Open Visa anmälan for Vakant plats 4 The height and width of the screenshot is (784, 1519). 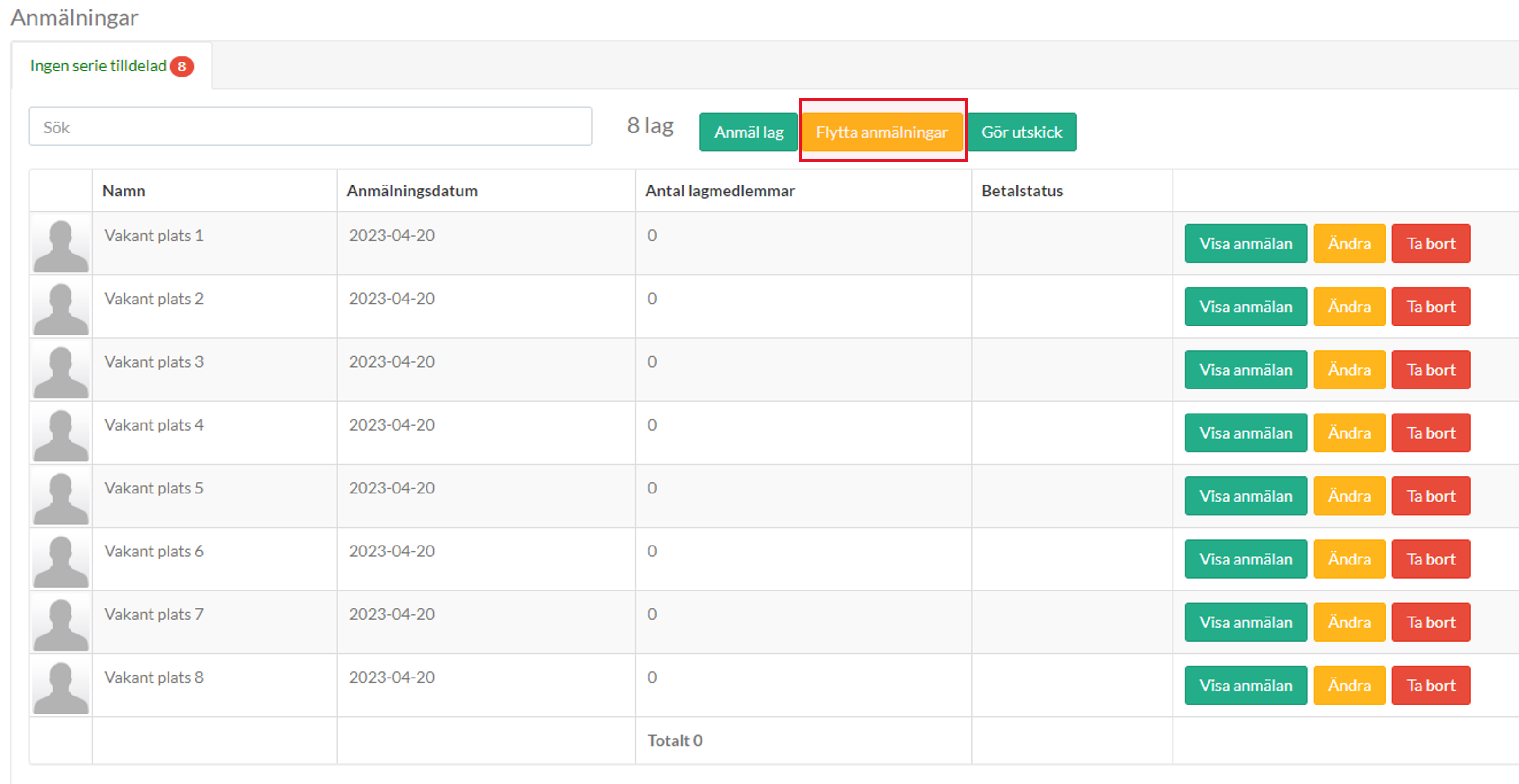1245,432
